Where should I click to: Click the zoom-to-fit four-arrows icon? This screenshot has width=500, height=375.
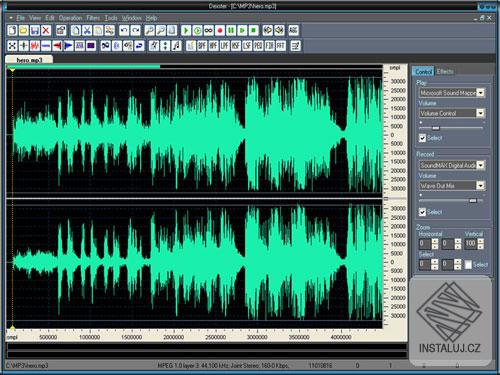pyautogui.click(x=12, y=45)
